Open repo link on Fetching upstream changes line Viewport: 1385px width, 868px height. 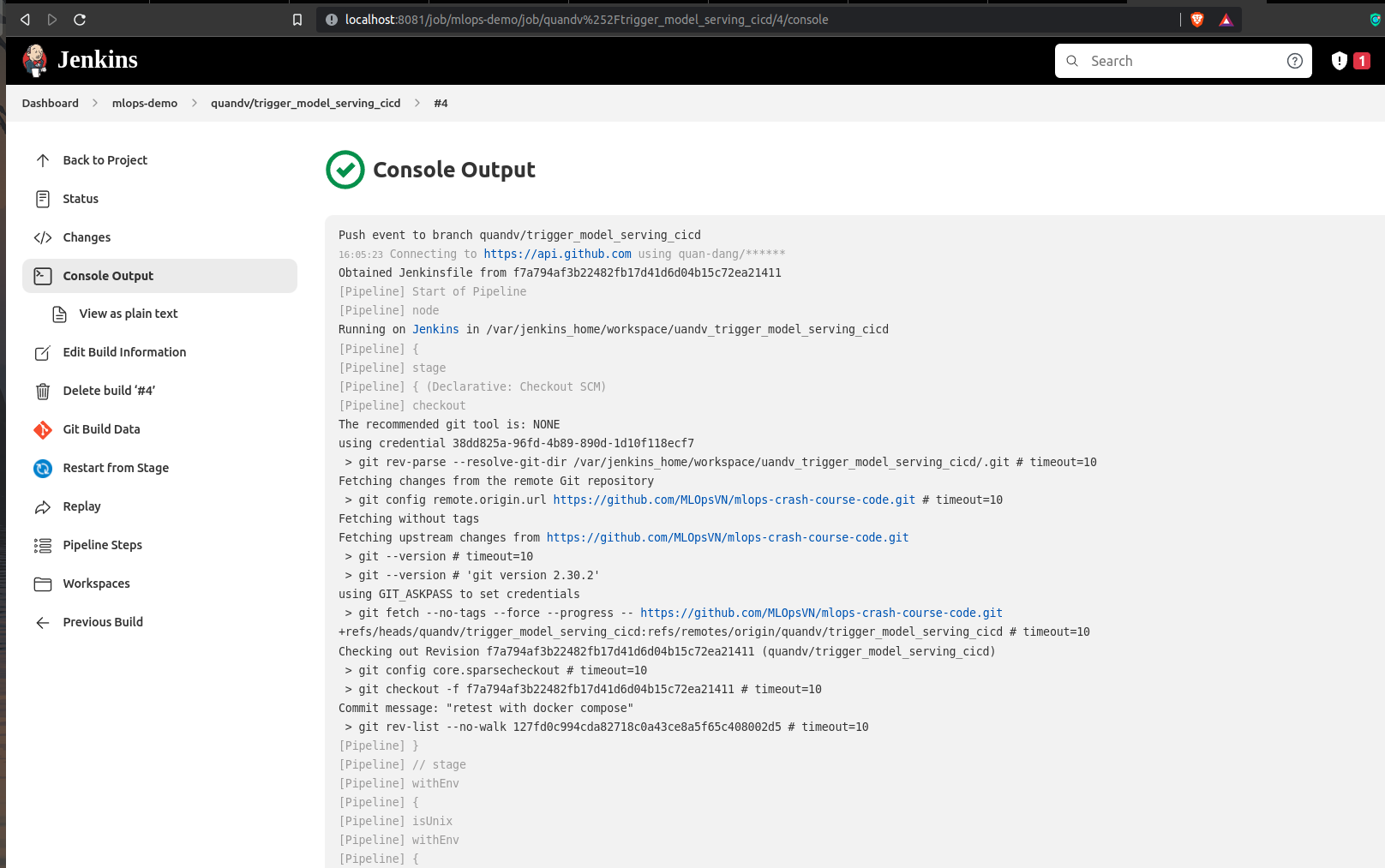click(727, 537)
